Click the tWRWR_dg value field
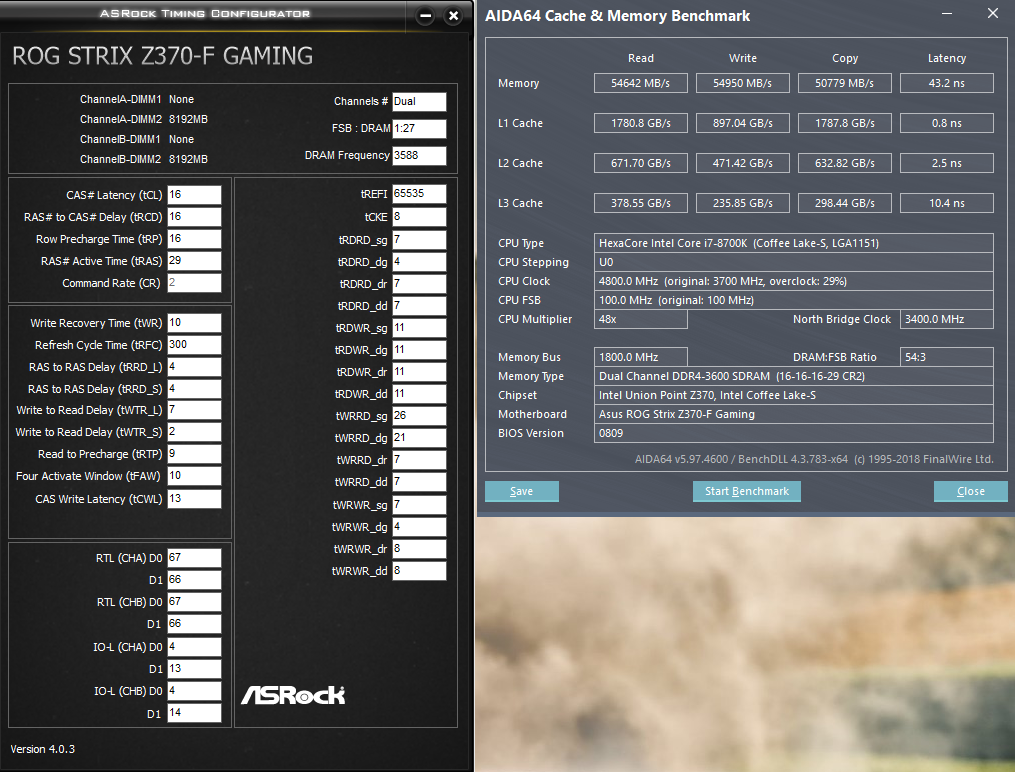The width and height of the screenshot is (1015, 772). pos(419,527)
